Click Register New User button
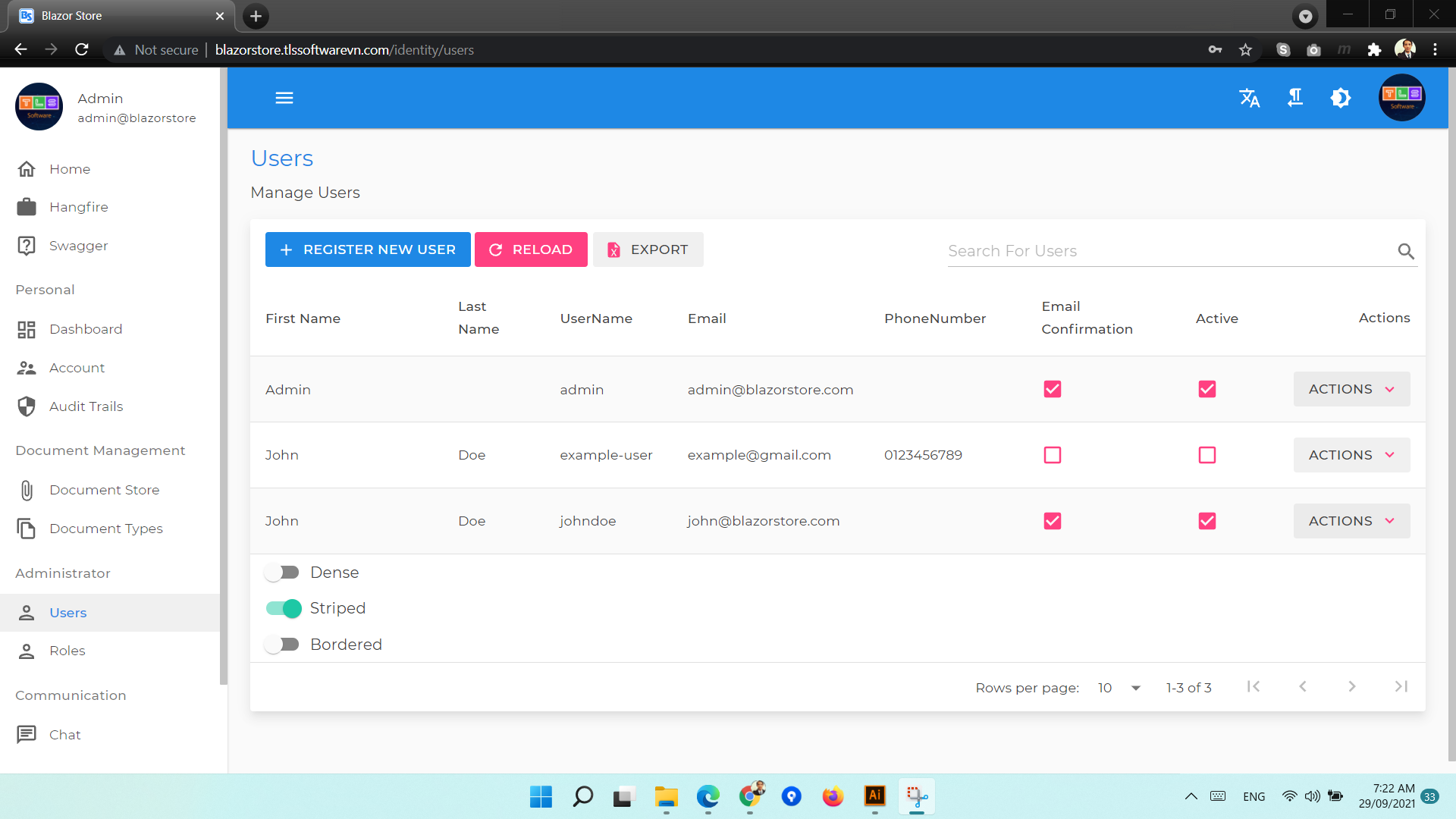The height and width of the screenshot is (819, 1456). coord(368,249)
